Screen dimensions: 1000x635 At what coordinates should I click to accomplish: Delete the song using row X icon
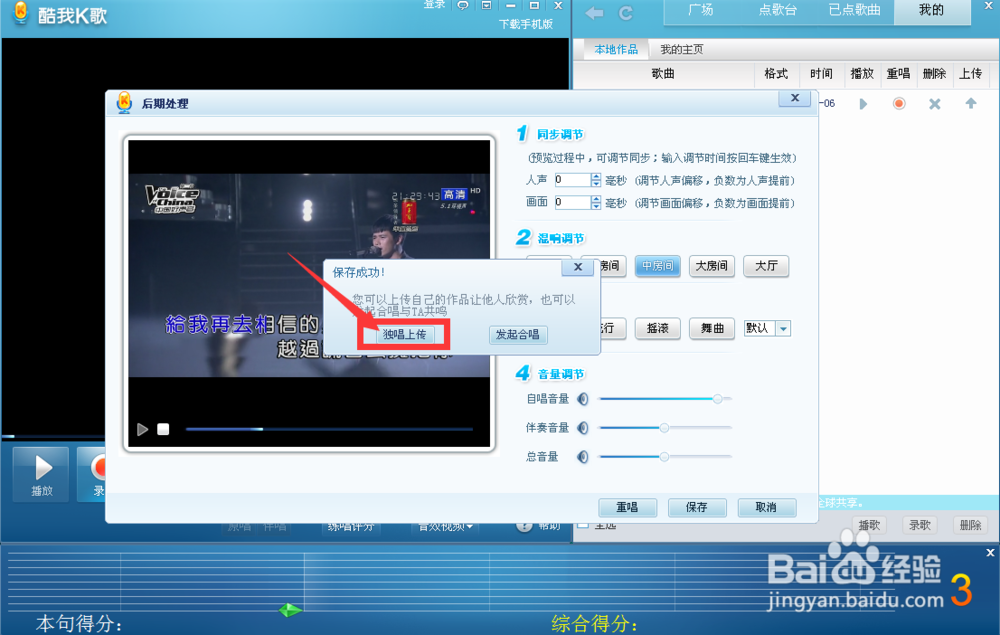[934, 103]
